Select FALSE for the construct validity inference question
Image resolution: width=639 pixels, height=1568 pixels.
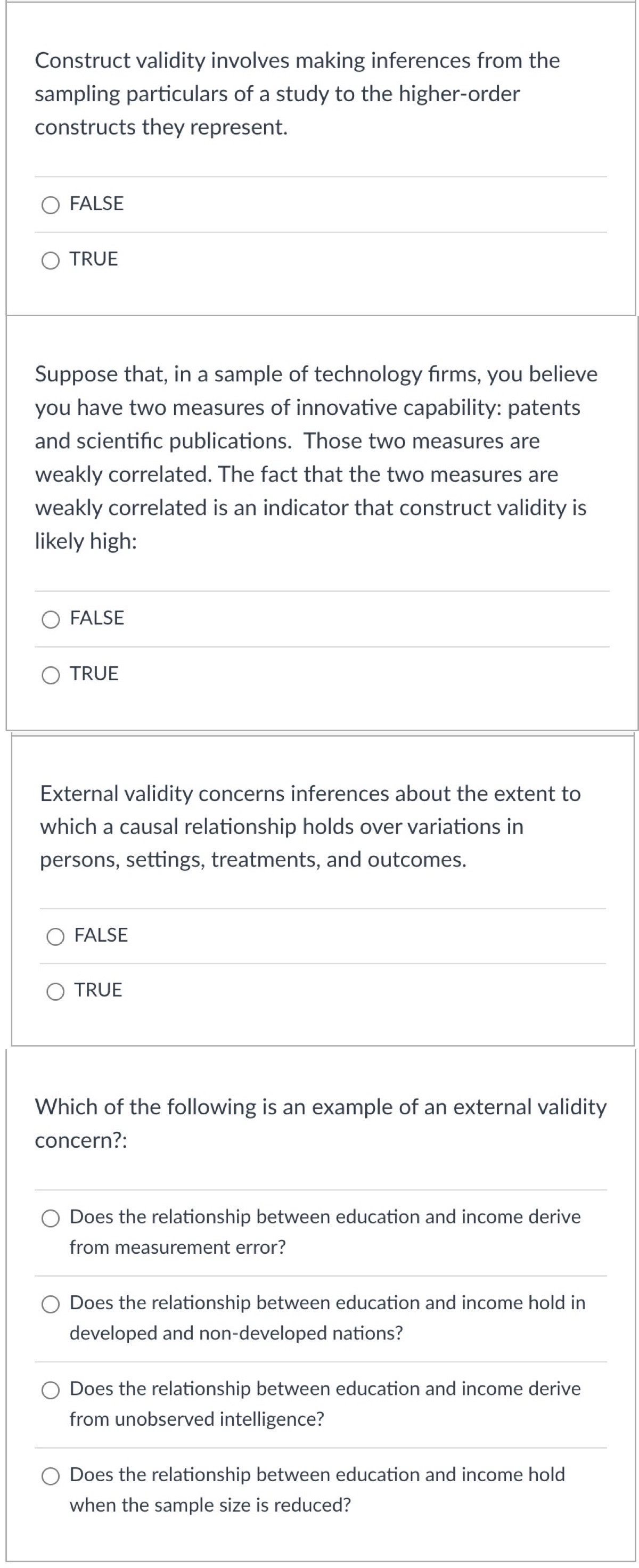51,205
